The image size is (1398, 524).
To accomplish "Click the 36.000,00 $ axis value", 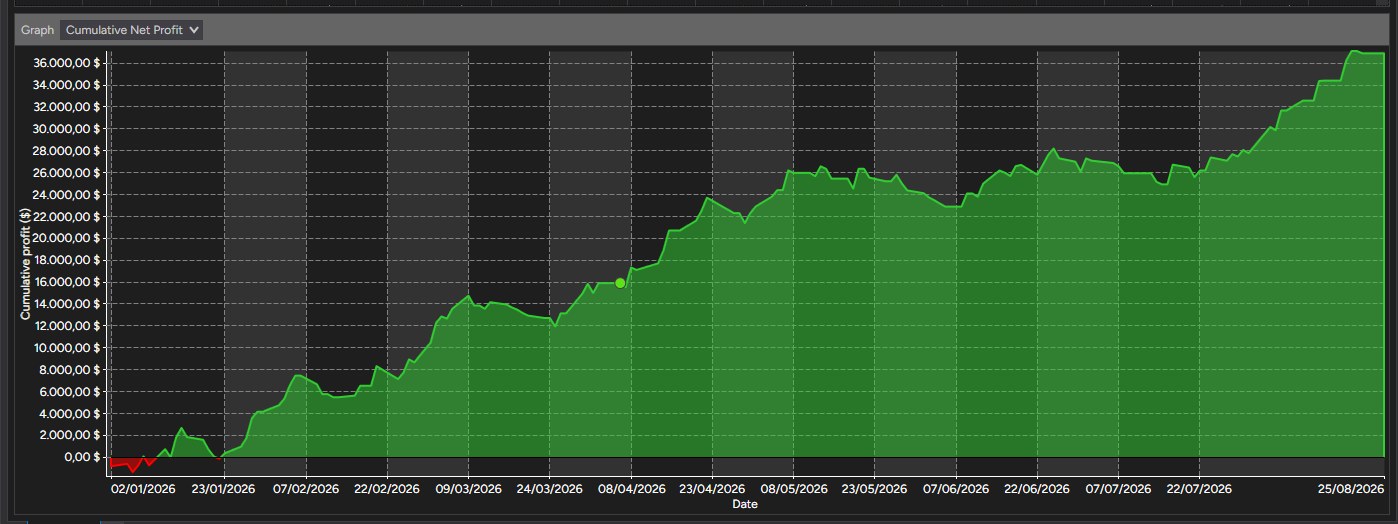I will (x=68, y=63).
